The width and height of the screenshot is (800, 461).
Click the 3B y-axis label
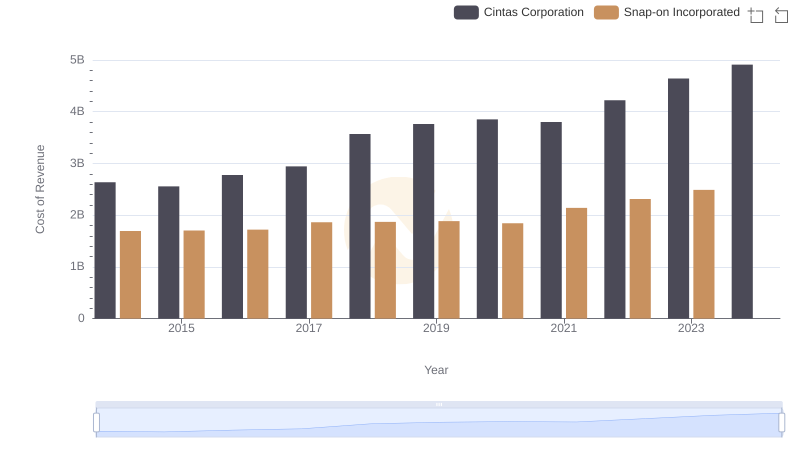[x=77, y=163]
